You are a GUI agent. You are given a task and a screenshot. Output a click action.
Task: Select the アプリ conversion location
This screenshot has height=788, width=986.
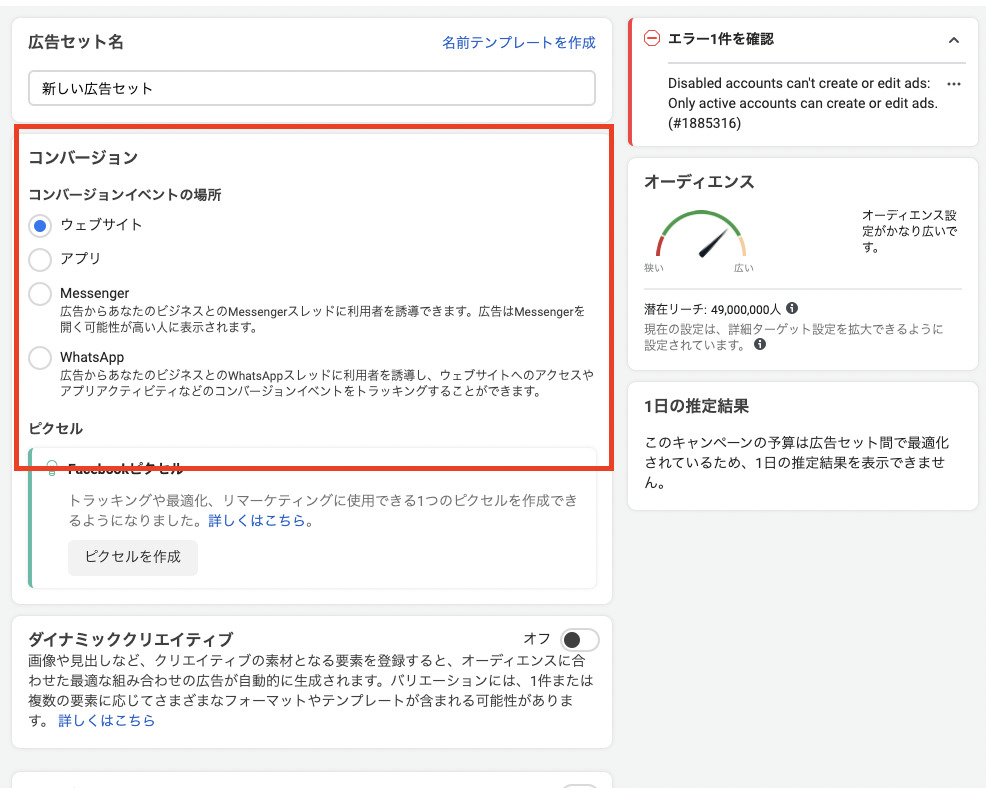tap(38, 258)
